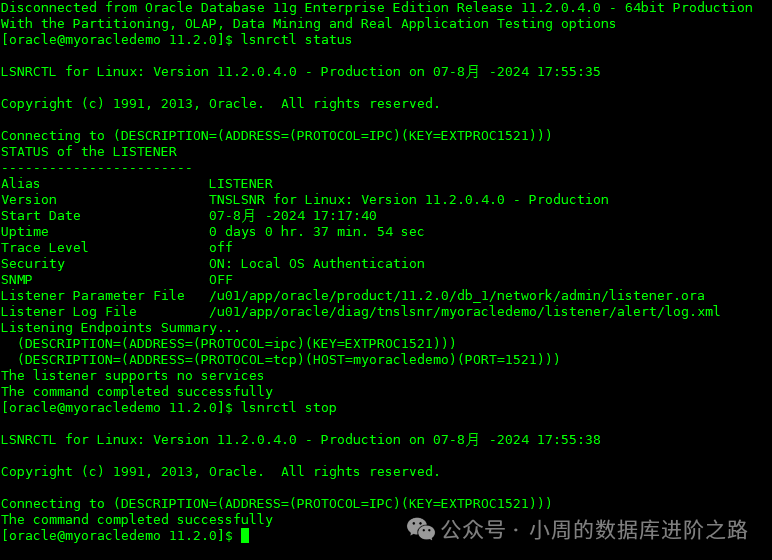Select the 'TNSLSNR for Linux' version value
772x560 pixels.
[409, 199]
